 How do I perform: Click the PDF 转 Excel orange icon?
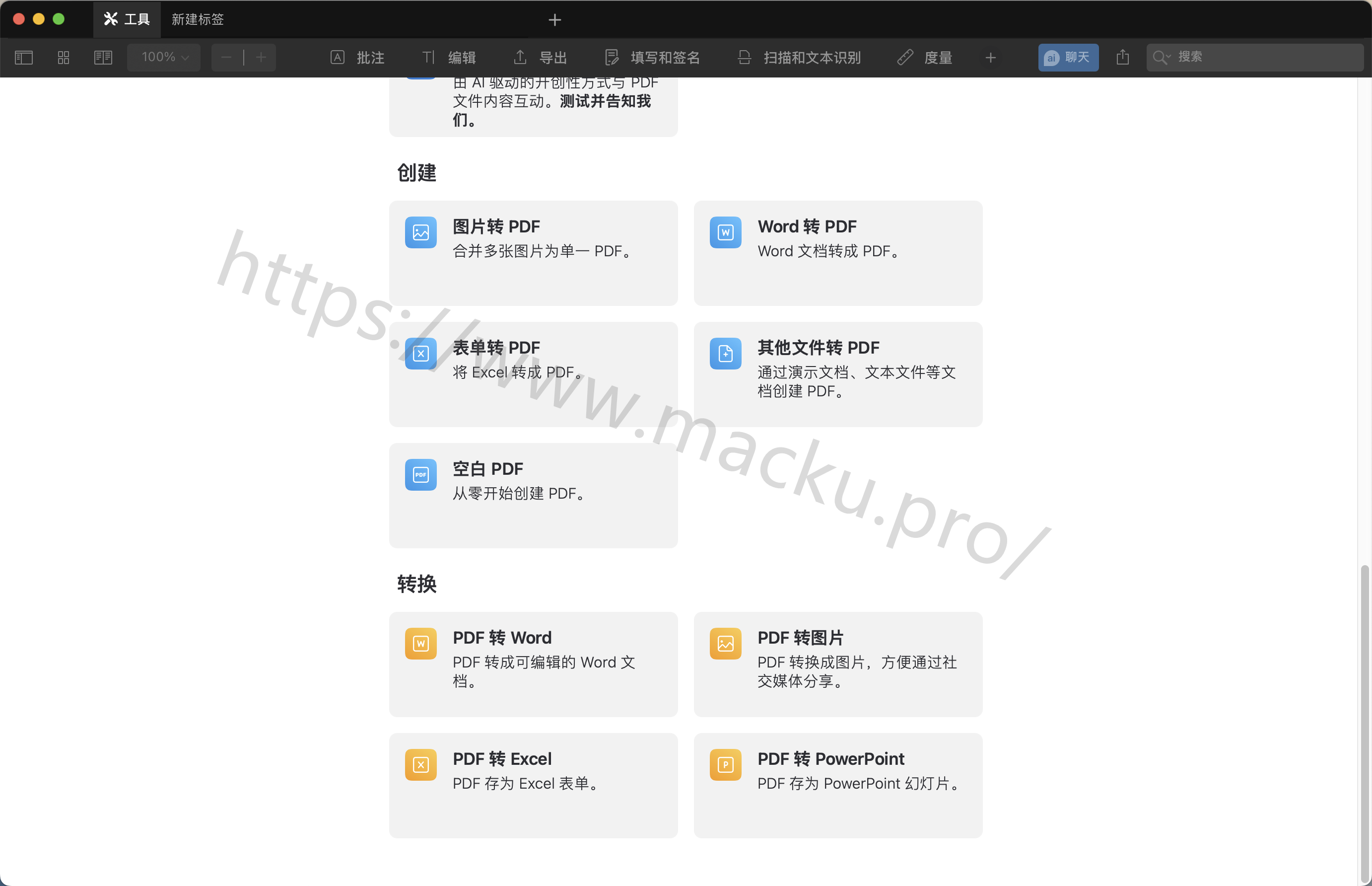click(420, 765)
